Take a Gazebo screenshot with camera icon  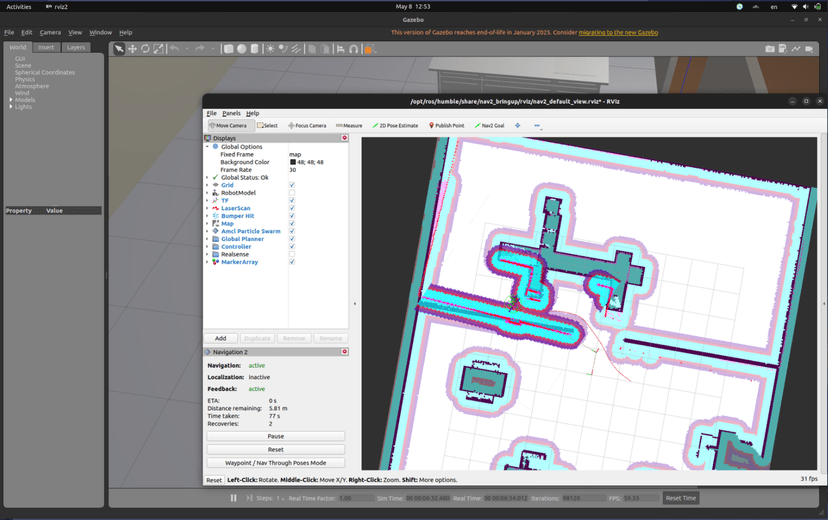pyautogui.click(x=770, y=49)
